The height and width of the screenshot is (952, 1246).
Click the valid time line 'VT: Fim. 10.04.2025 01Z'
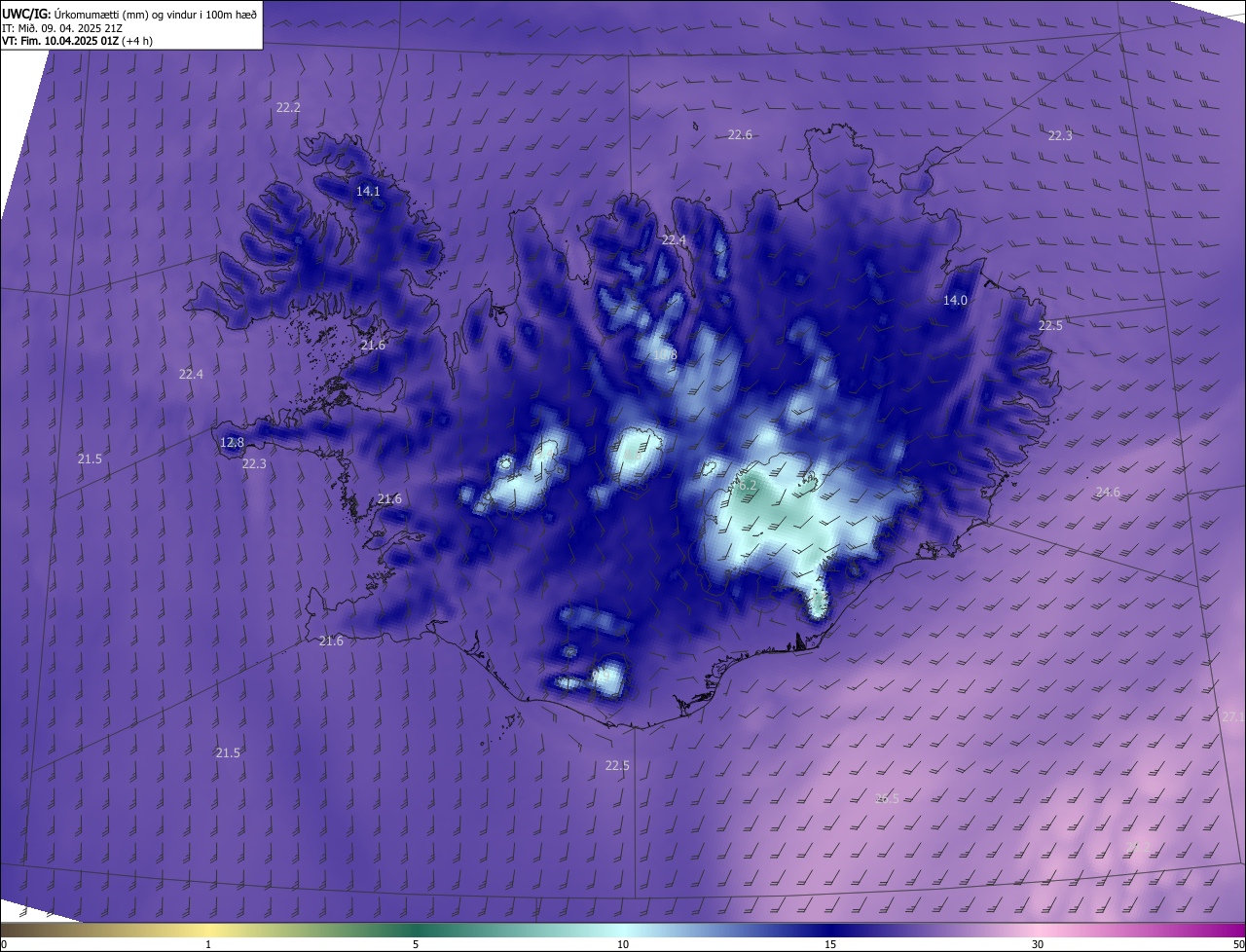coord(60,41)
